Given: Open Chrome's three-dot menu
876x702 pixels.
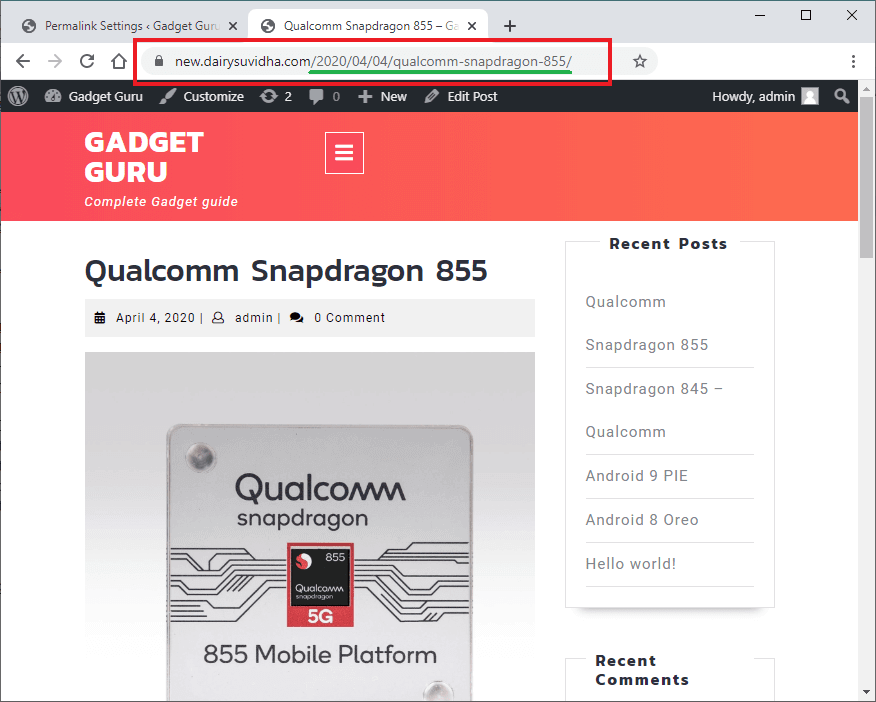Looking at the screenshot, I should (x=853, y=61).
